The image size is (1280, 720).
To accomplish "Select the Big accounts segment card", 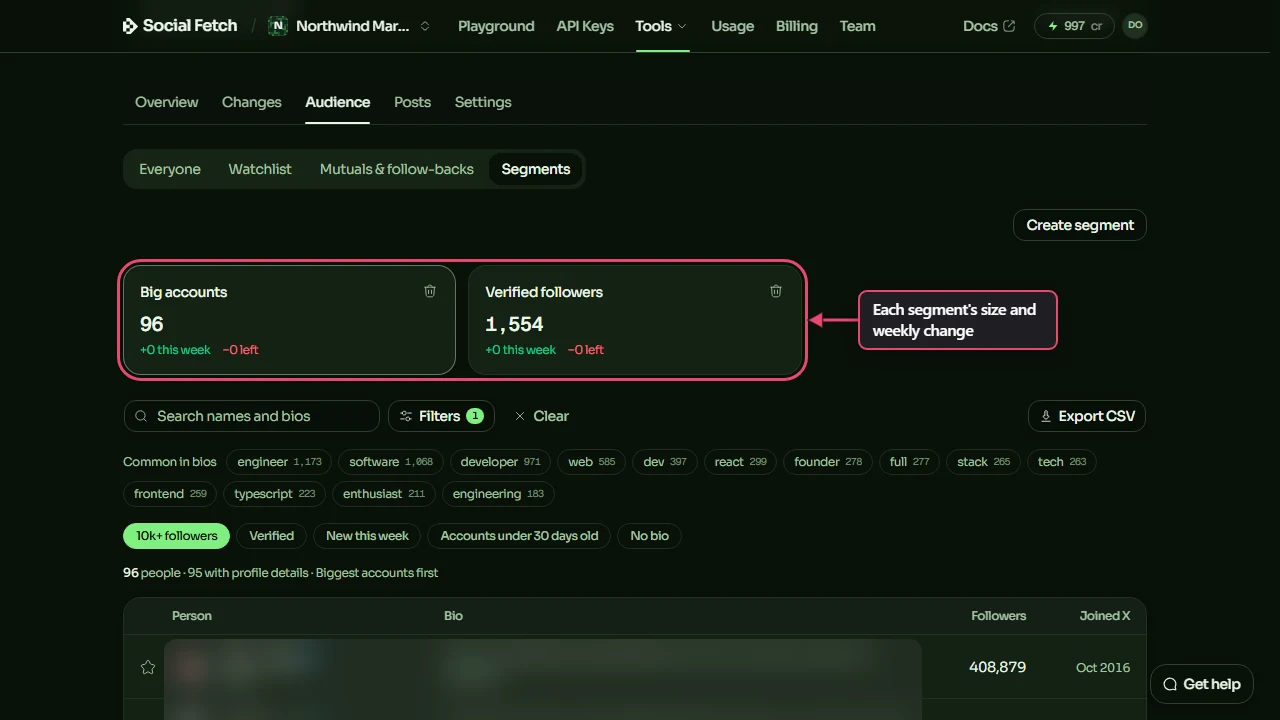I will [x=289, y=320].
